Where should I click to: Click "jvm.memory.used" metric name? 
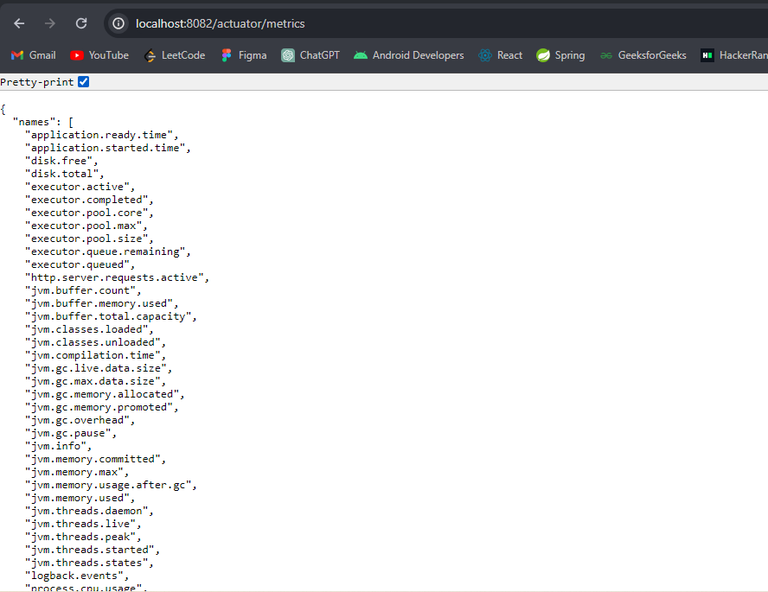[x=77, y=498]
